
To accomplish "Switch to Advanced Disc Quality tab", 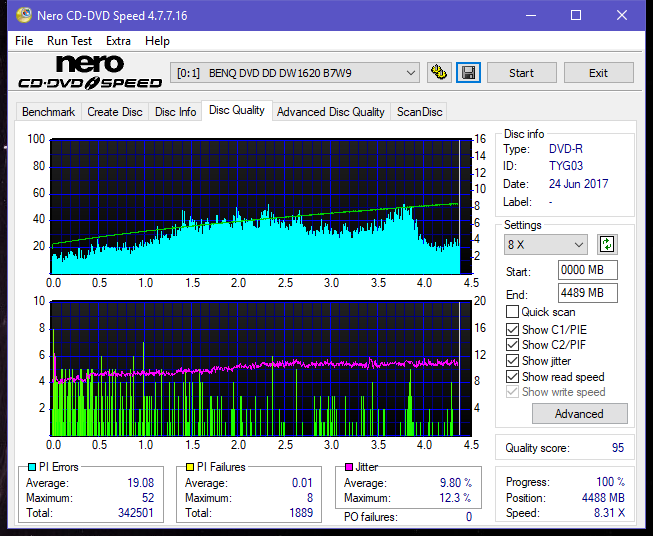I will [331, 112].
